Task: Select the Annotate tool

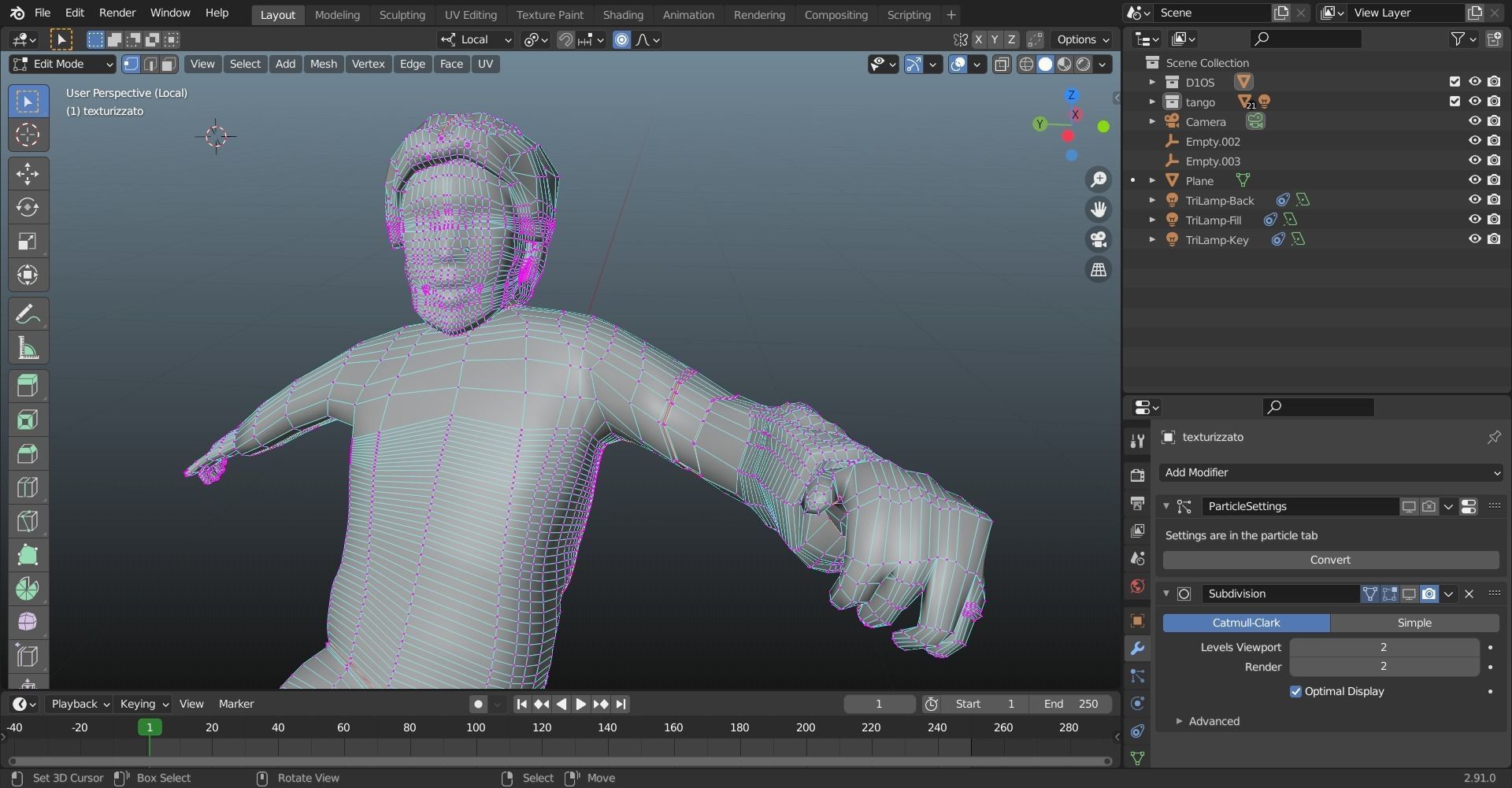Action: [28, 314]
